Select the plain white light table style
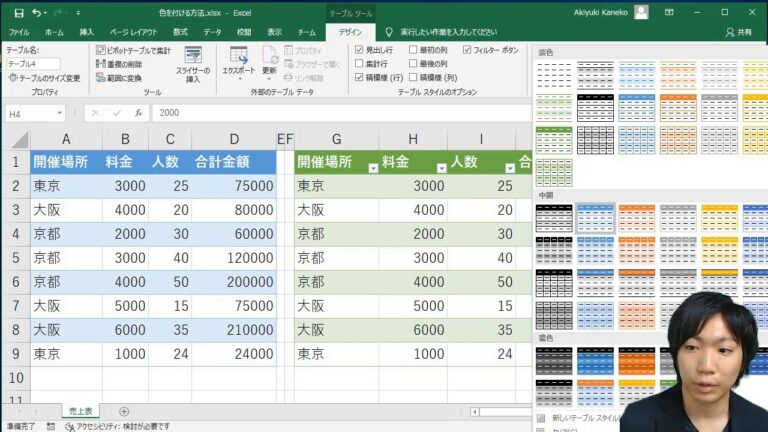 [554, 75]
